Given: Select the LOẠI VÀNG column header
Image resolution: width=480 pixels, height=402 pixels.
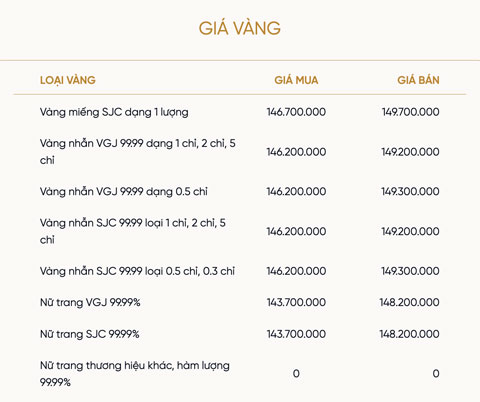Looking at the screenshot, I should tap(68, 80).
